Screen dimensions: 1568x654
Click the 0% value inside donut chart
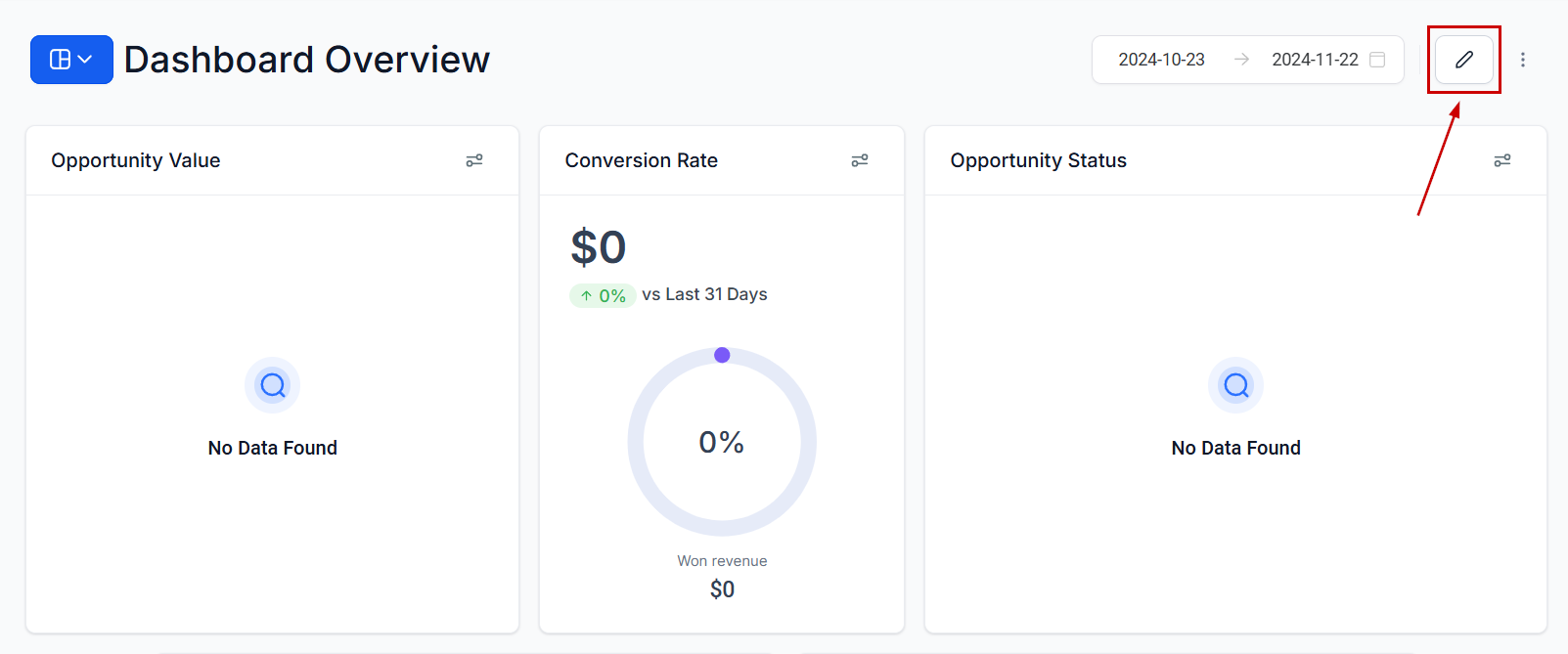pyautogui.click(x=722, y=443)
